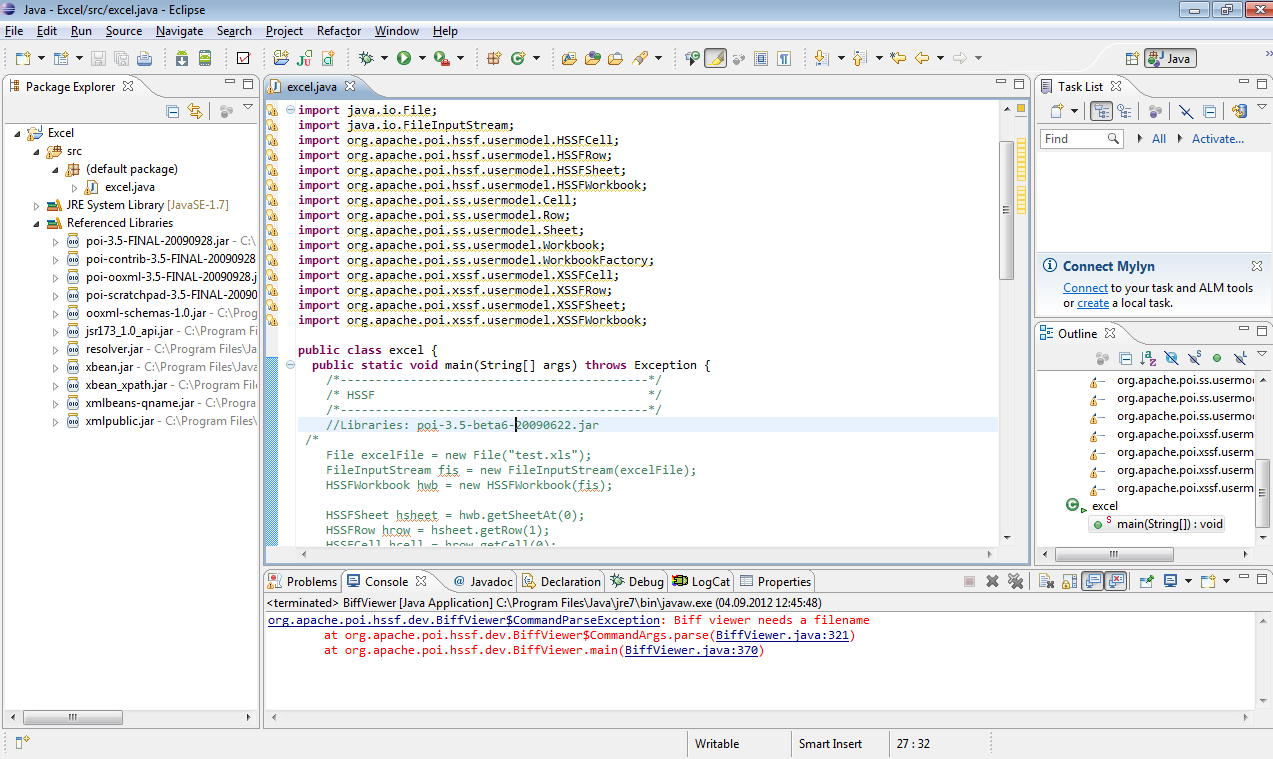
Task: Click the Debug bug toolbar icon
Action: (x=366, y=58)
